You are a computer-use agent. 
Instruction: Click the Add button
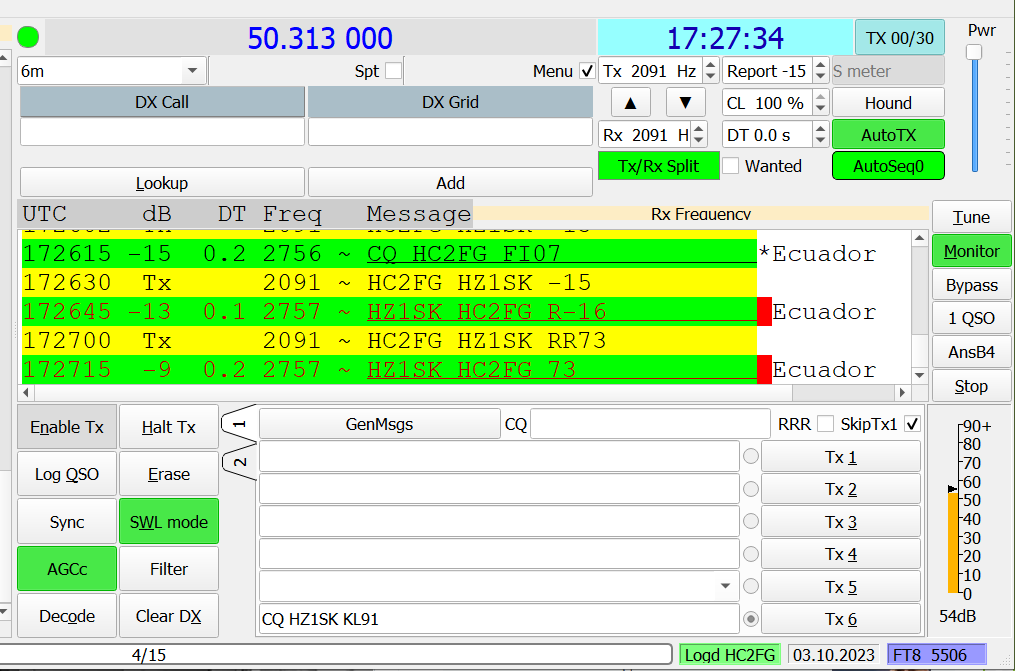coord(450,183)
